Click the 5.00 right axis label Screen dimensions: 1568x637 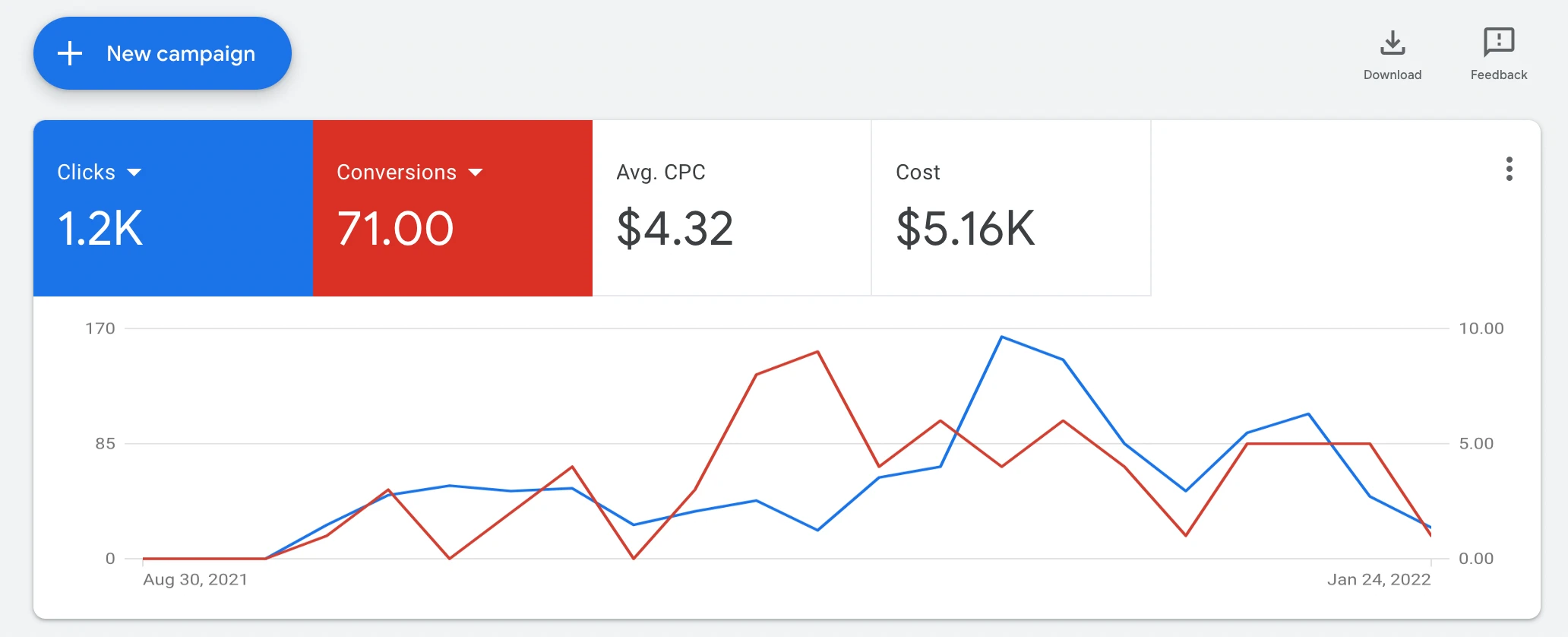click(1476, 443)
